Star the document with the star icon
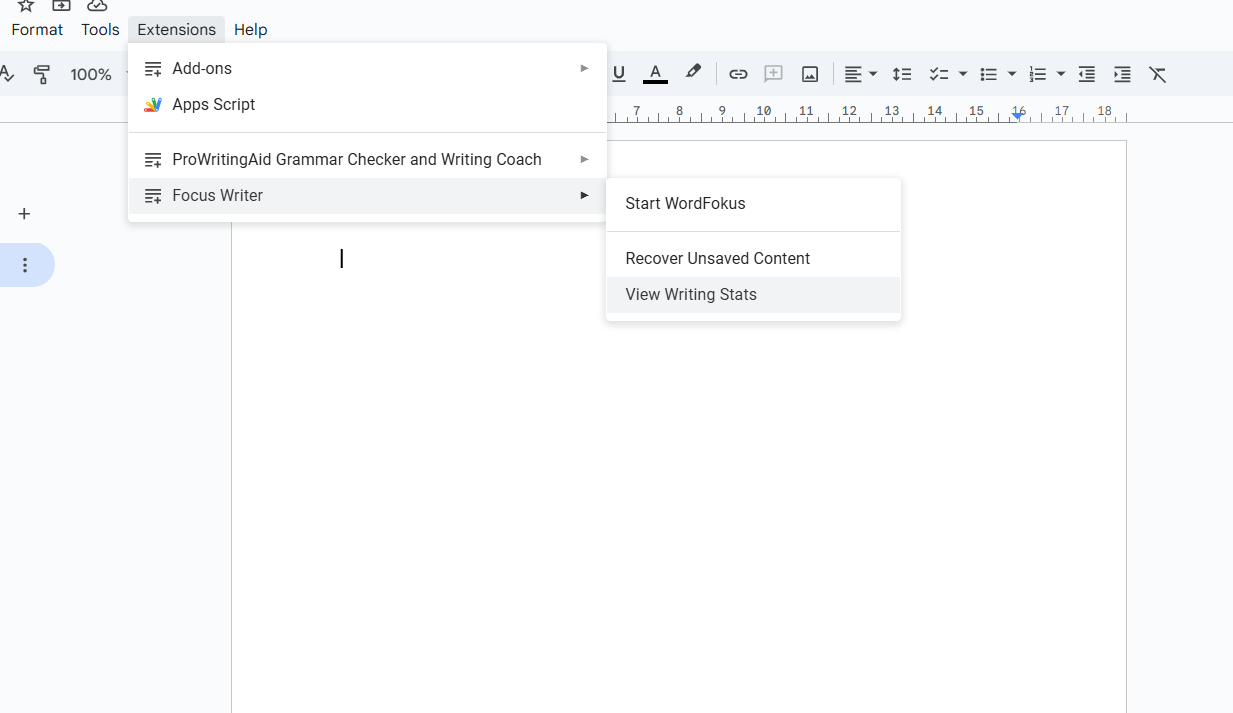Viewport: 1233px width, 713px height. [26, 5]
